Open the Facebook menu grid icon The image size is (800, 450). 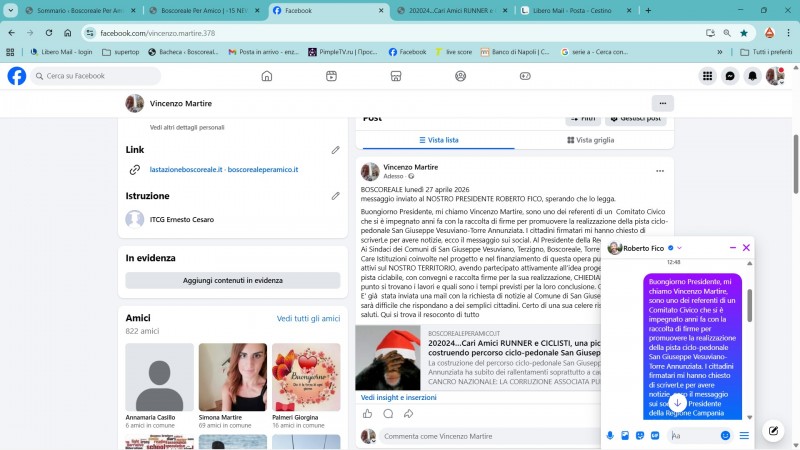click(707, 76)
